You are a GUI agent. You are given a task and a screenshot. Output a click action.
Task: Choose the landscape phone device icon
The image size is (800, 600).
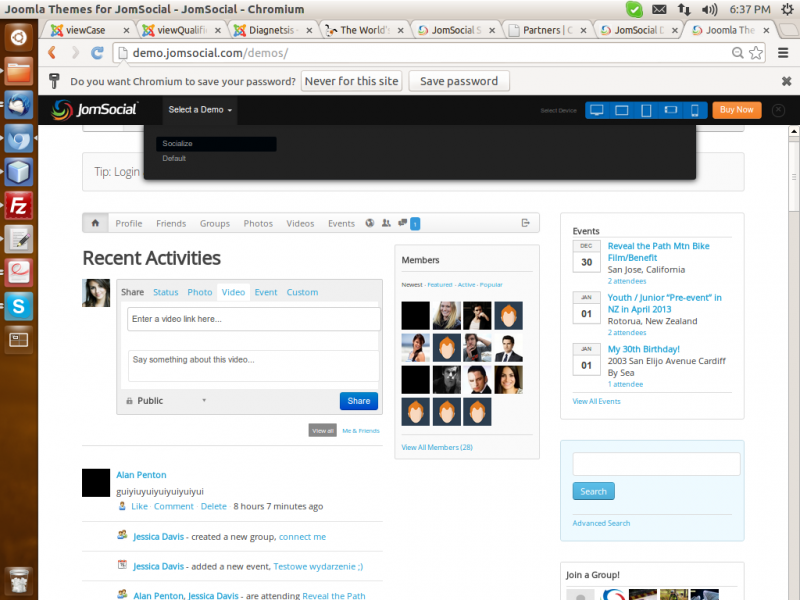(x=670, y=110)
